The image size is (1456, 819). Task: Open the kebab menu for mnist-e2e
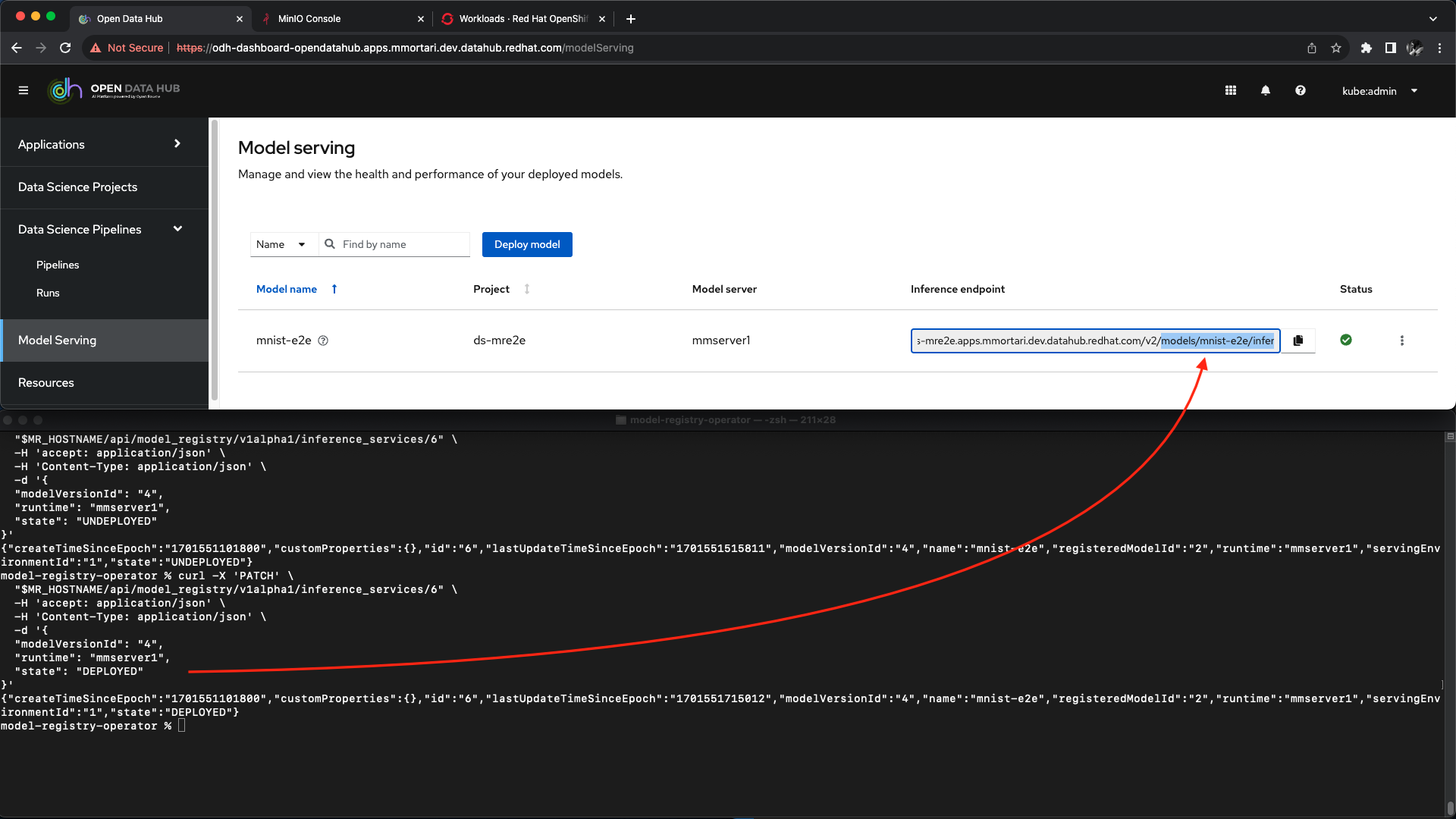click(x=1401, y=340)
